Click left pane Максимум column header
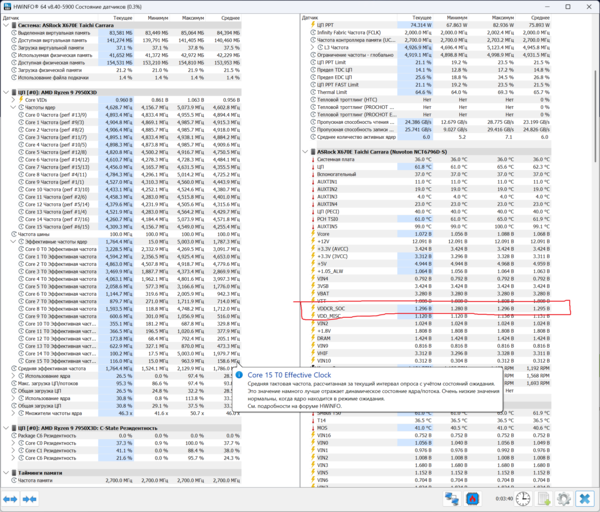The width and height of the screenshot is (600, 512). 193,18
